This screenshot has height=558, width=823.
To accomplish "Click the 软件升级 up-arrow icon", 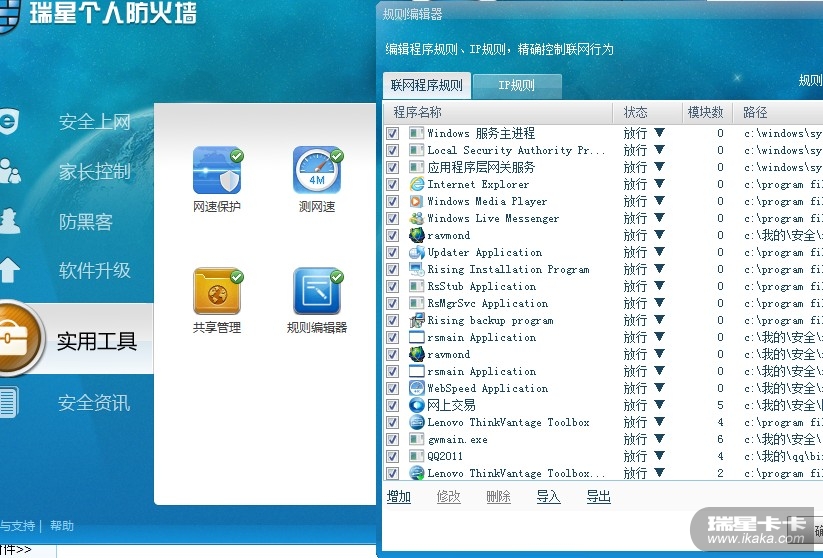I will click(x=10, y=270).
